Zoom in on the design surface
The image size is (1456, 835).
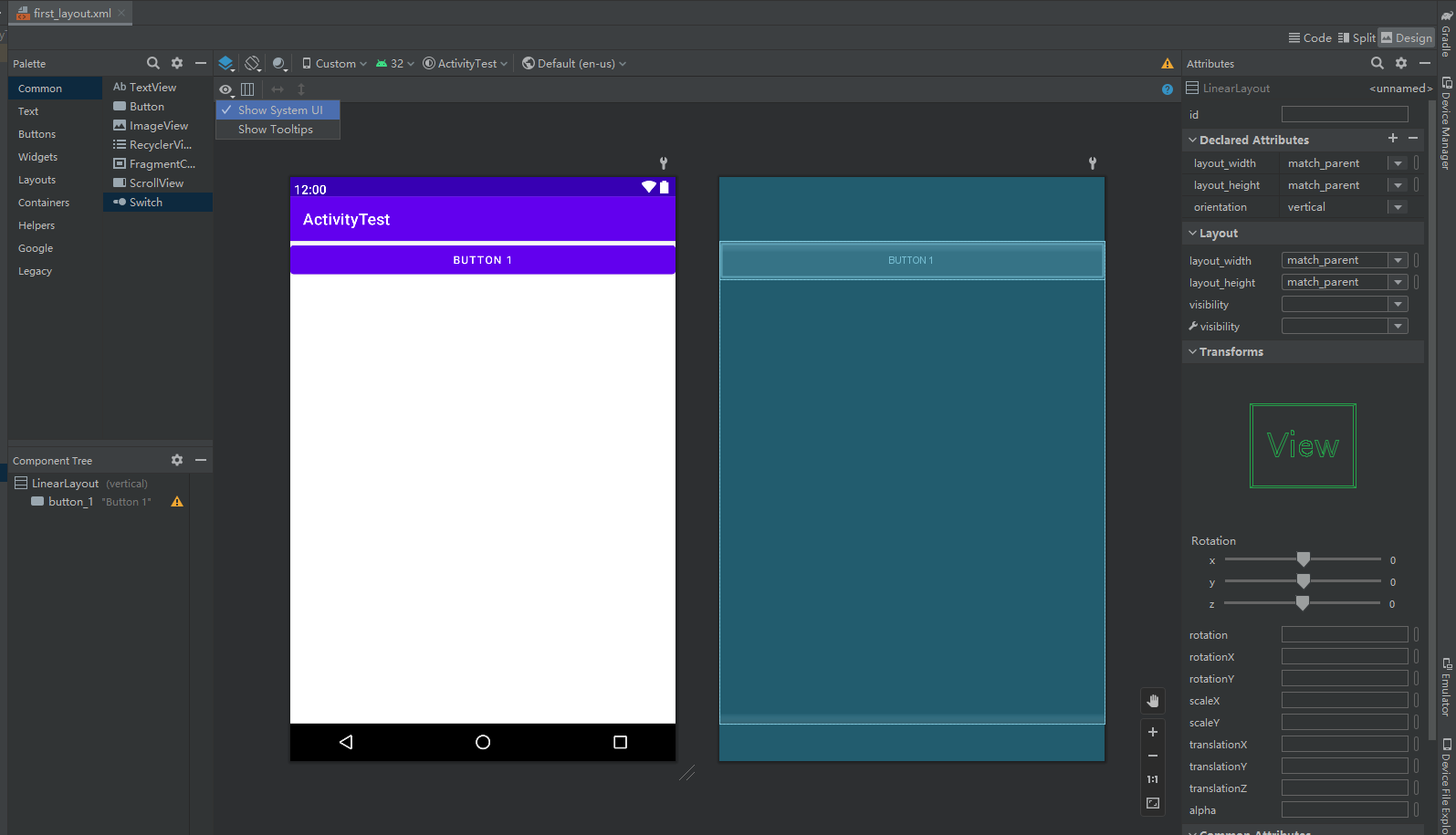[x=1153, y=732]
